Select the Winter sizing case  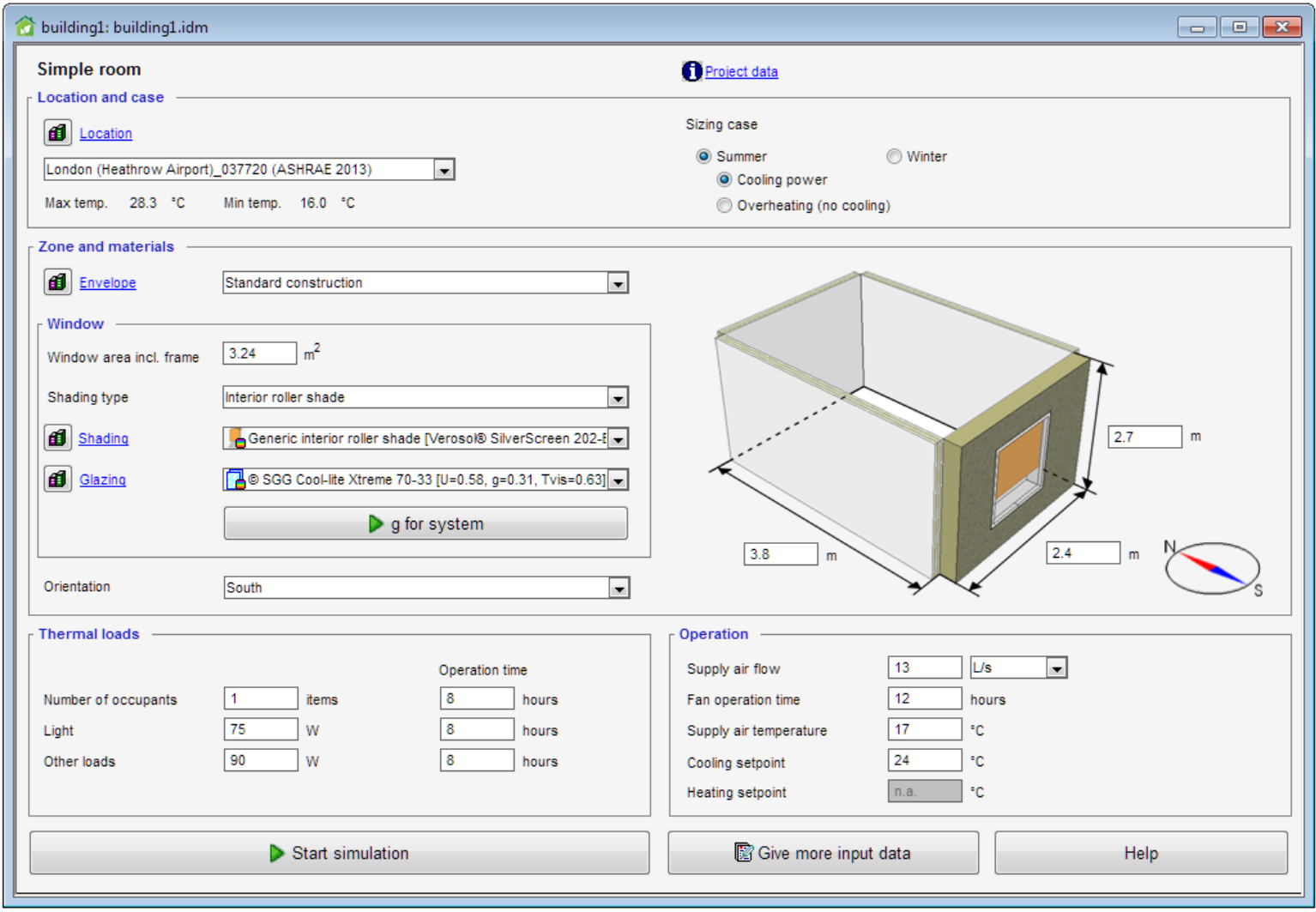894,156
